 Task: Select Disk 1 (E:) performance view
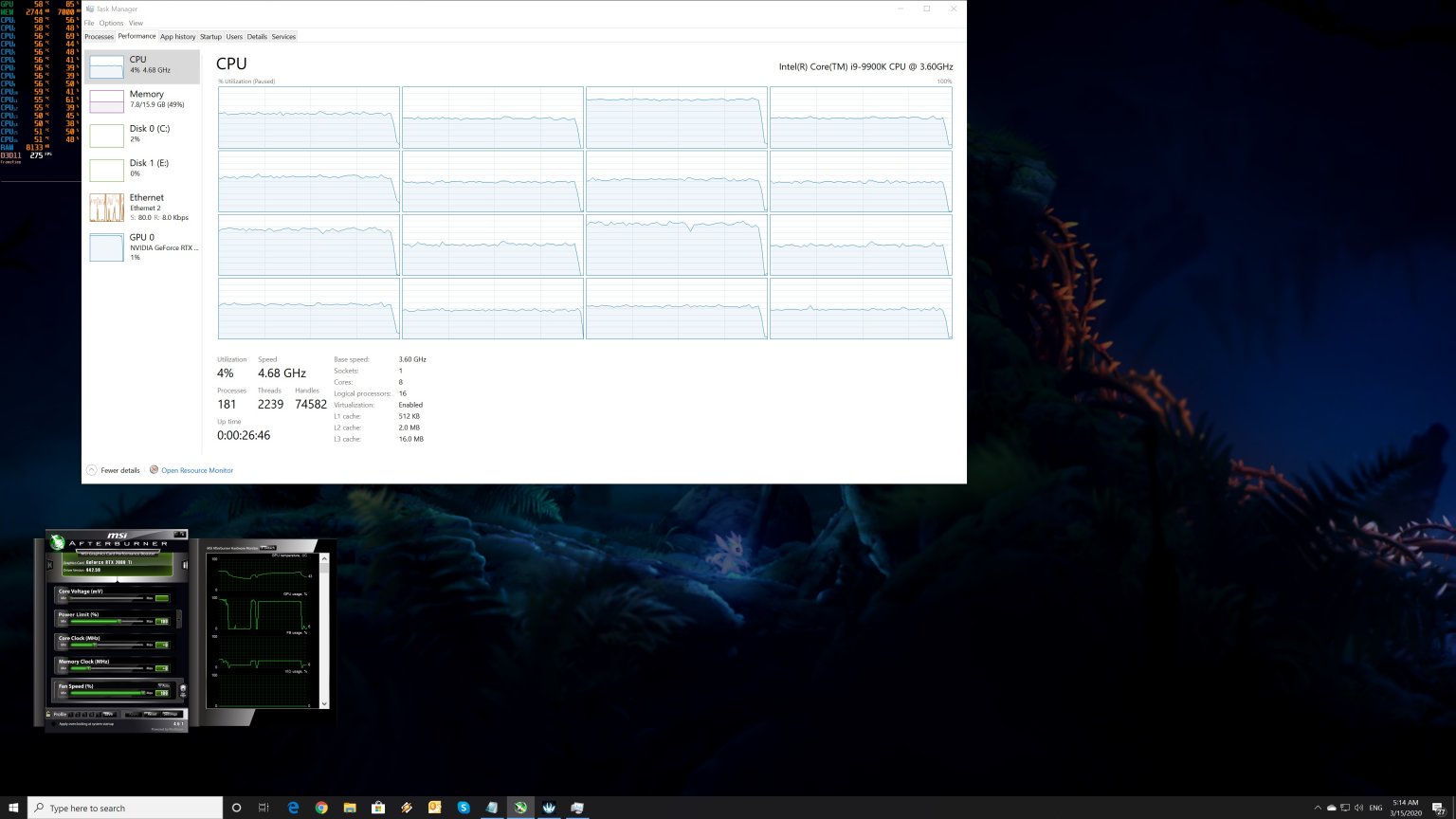(x=142, y=168)
